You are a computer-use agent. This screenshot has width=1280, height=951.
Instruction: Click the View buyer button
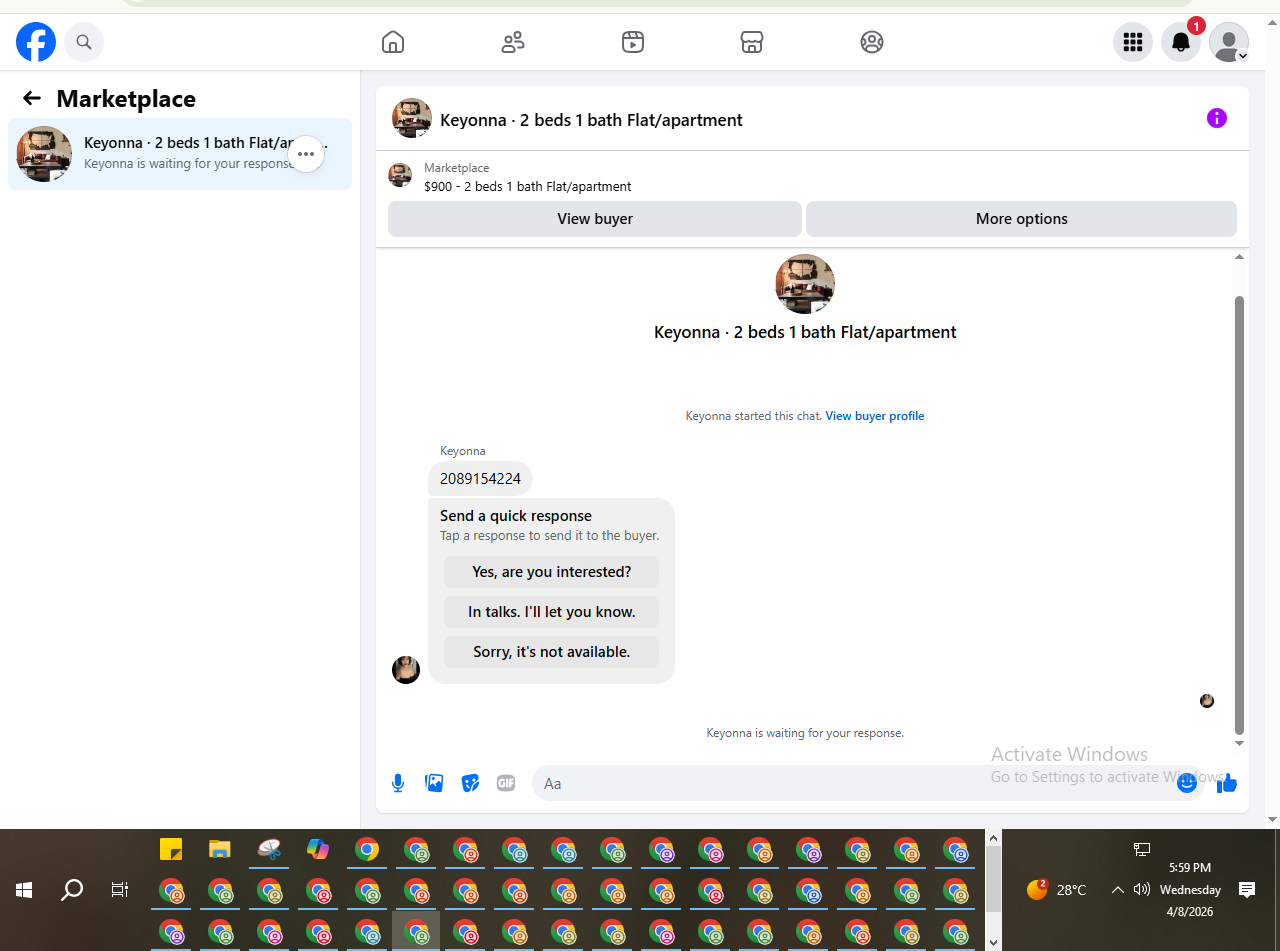[x=595, y=219]
